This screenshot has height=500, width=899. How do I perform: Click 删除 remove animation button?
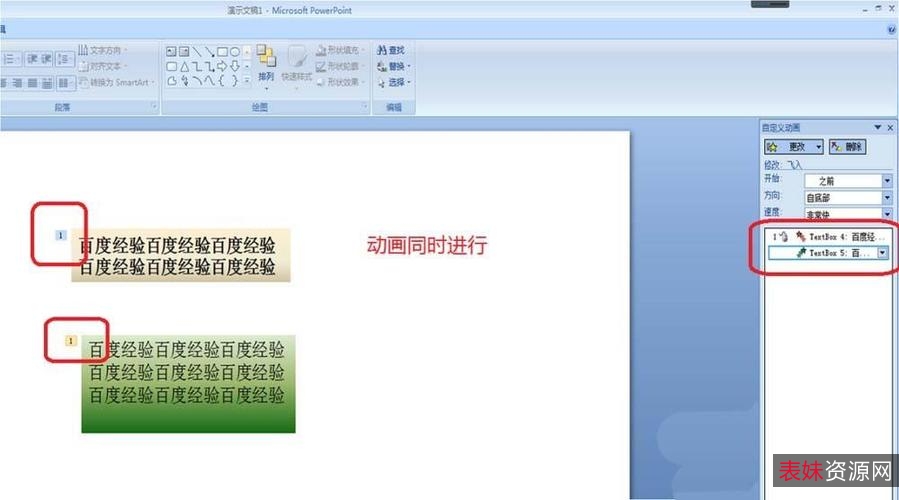847,147
